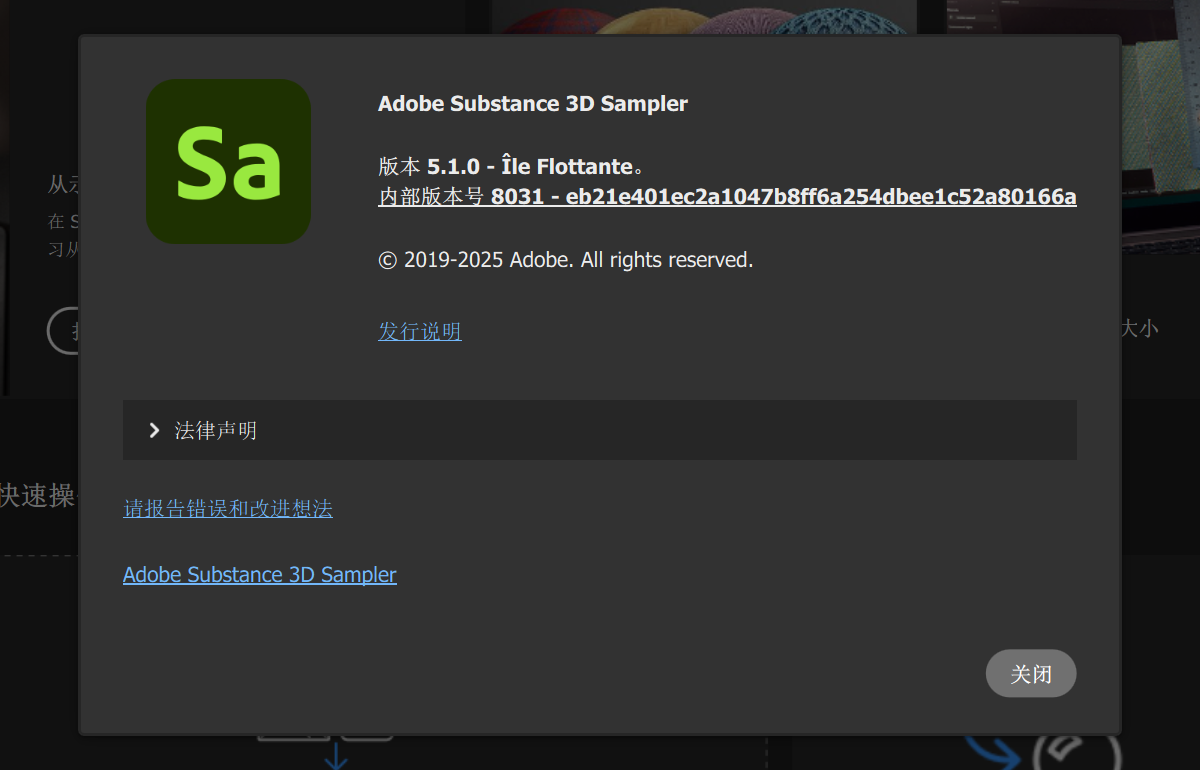Click the 内部版本号 8031 build hash link
This screenshot has height=770, width=1200.
click(727, 196)
